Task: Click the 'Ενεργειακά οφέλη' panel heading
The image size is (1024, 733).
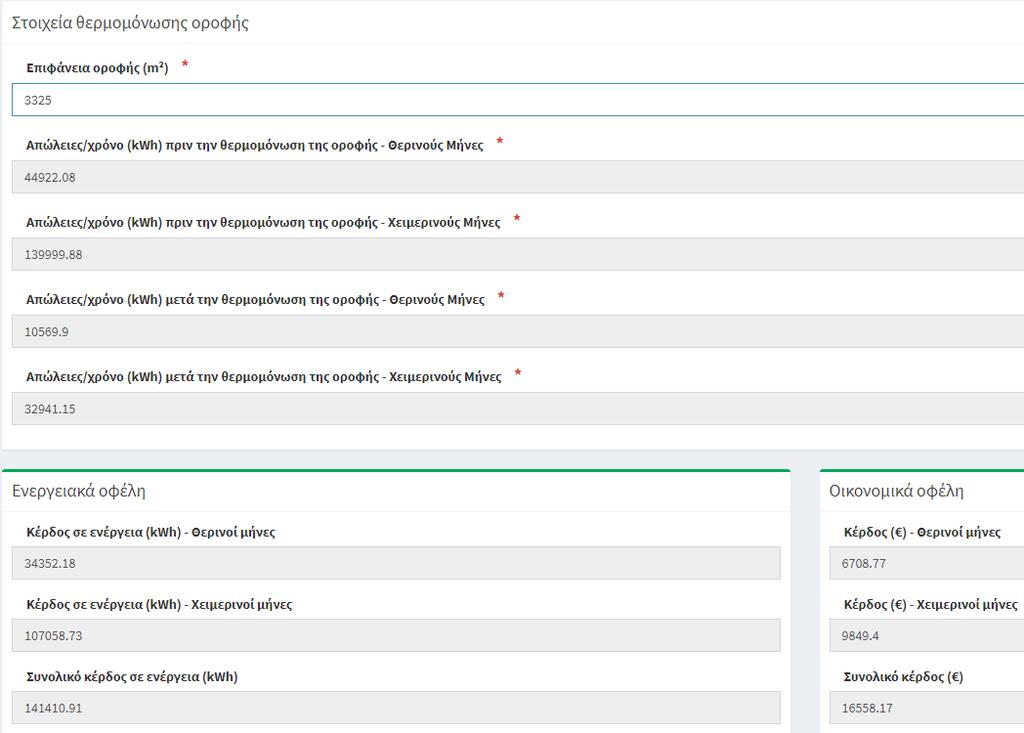Action: click(78, 491)
